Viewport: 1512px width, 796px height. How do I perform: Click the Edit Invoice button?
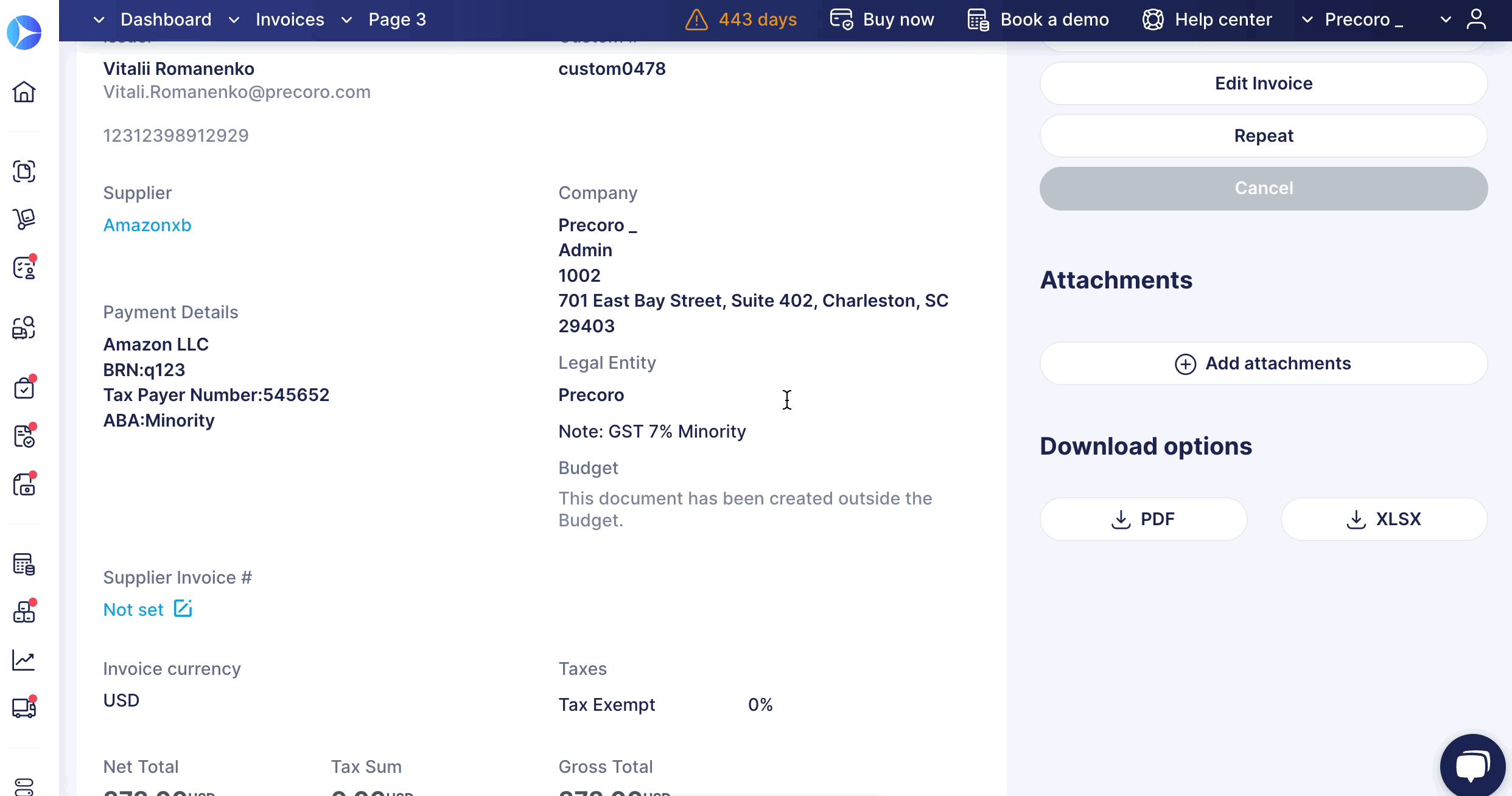coord(1264,83)
